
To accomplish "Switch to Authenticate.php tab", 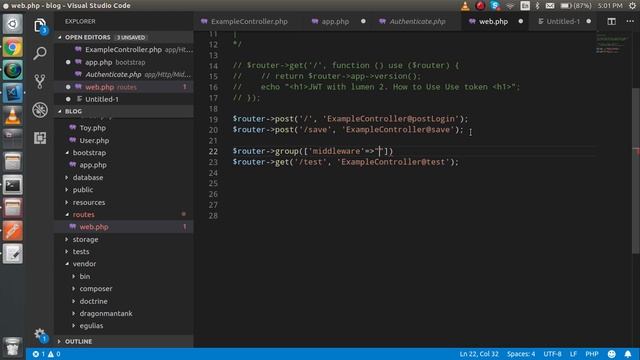I will pos(417,21).
